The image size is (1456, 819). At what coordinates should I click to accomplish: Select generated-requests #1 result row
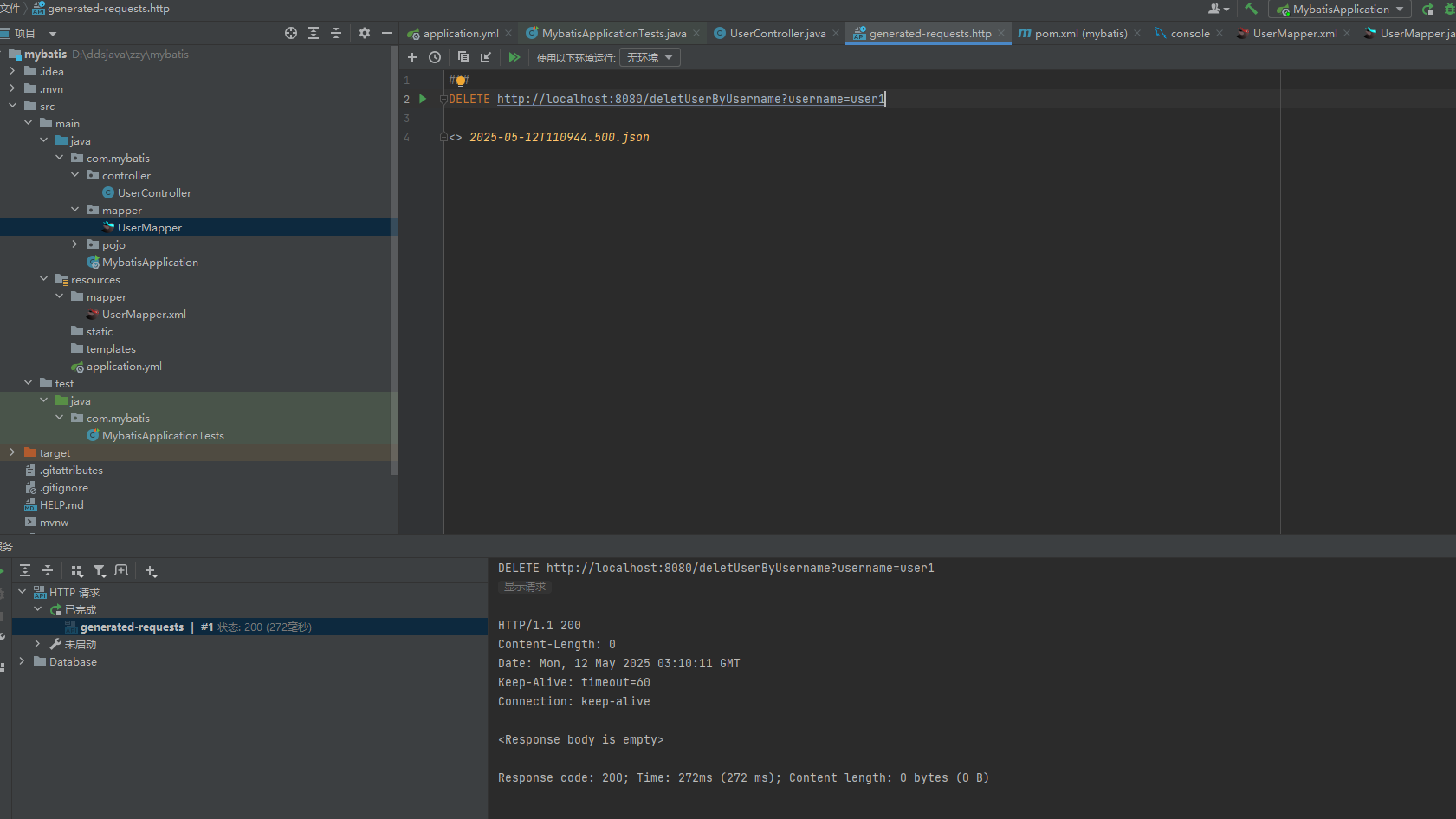coord(249,627)
